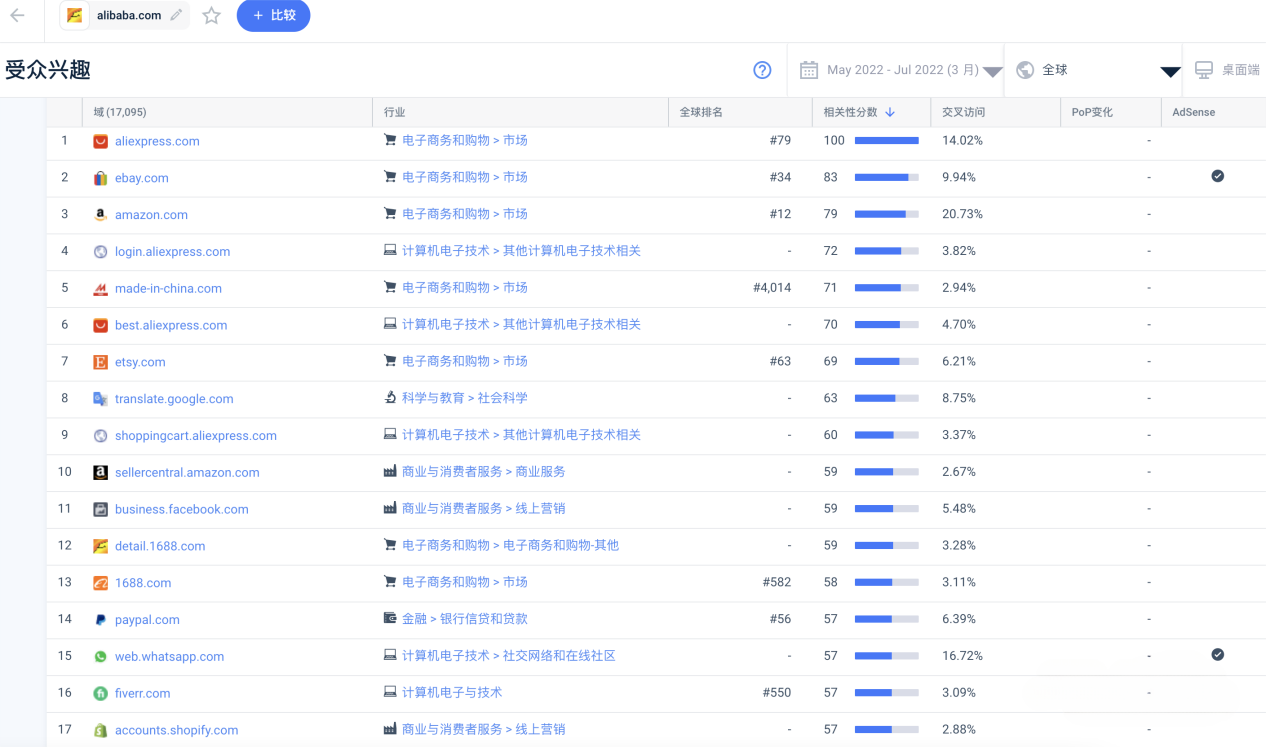Click the 20.73% cross-visit value for amazon.com

pos(962,214)
